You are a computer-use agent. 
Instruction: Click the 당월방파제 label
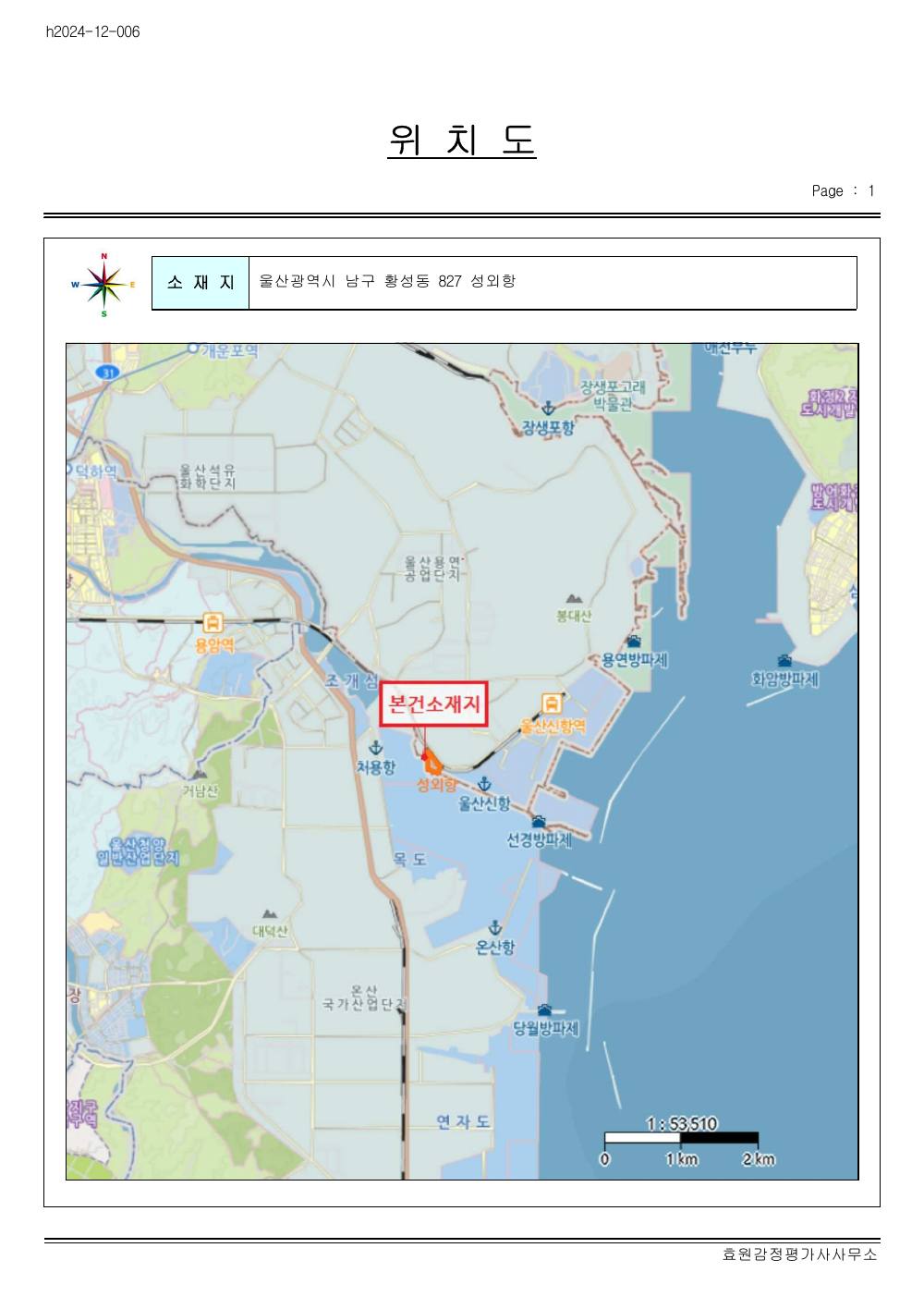coord(546,1029)
